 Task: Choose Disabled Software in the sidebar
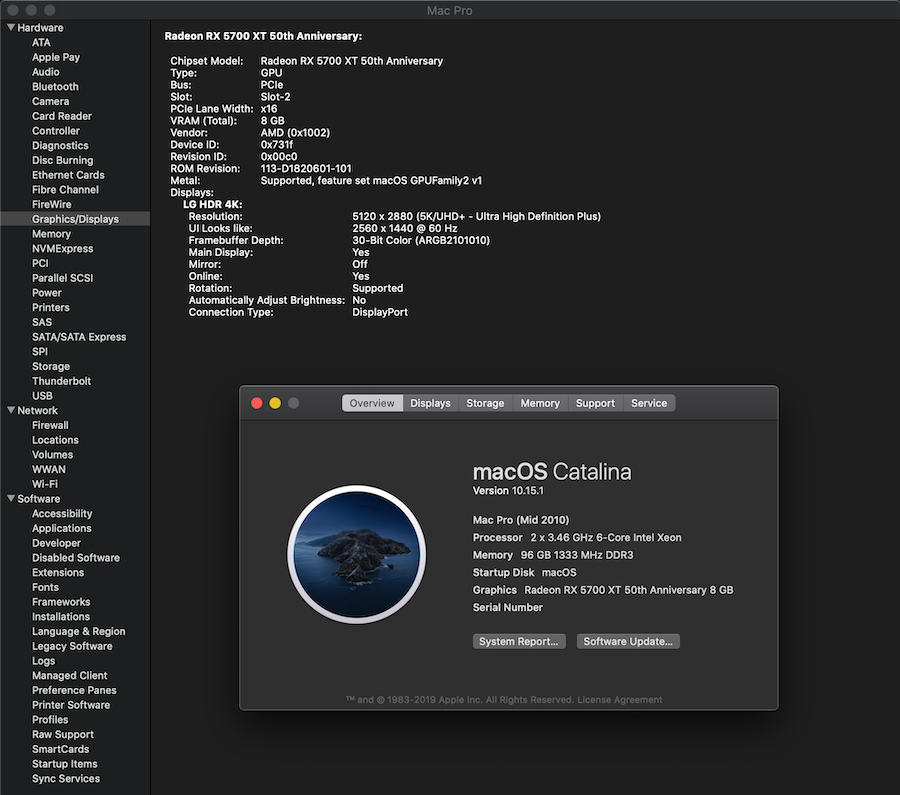point(76,557)
